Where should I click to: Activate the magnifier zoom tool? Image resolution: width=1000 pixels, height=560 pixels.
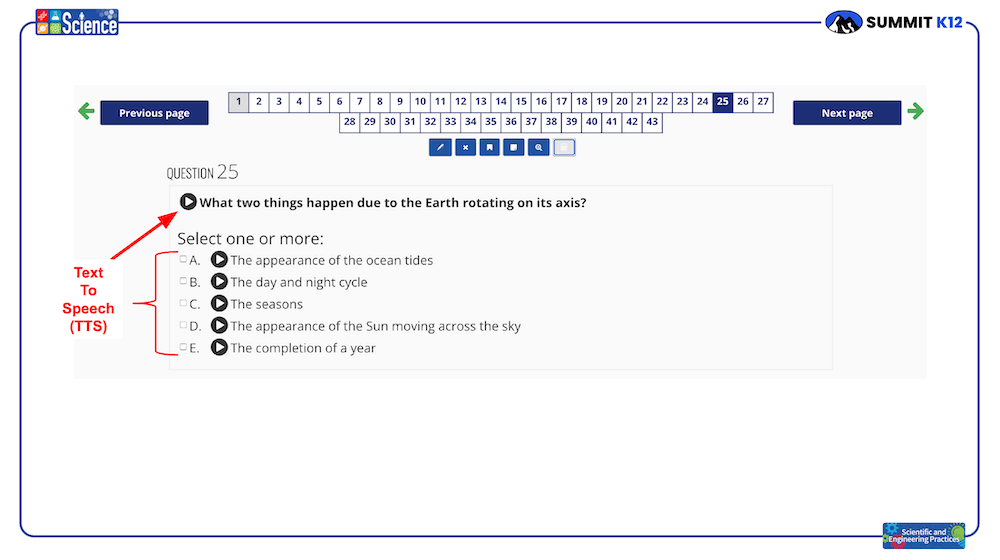(x=539, y=147)
